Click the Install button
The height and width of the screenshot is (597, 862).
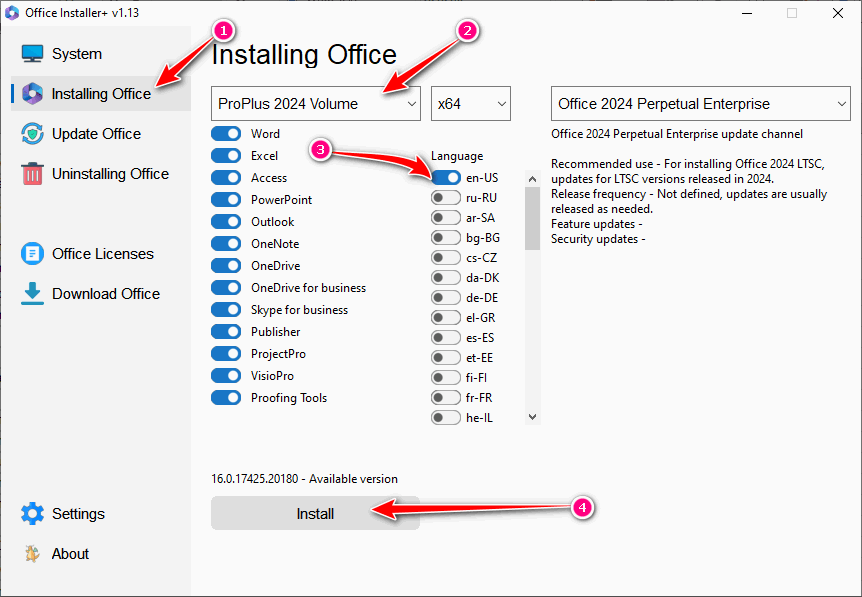coord(316,513)
